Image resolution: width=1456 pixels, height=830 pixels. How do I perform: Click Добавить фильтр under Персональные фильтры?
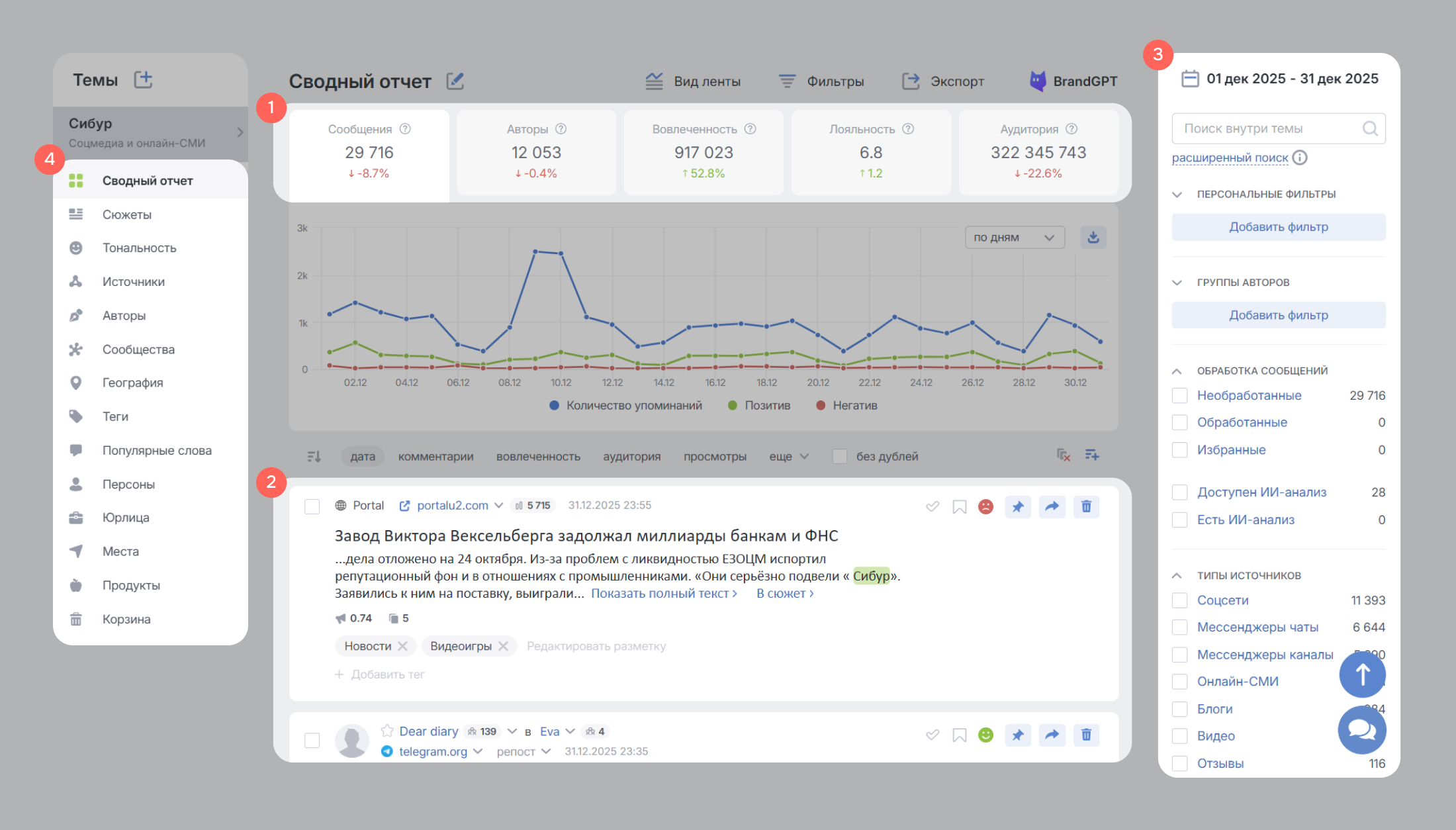(x=1278, y=226)
